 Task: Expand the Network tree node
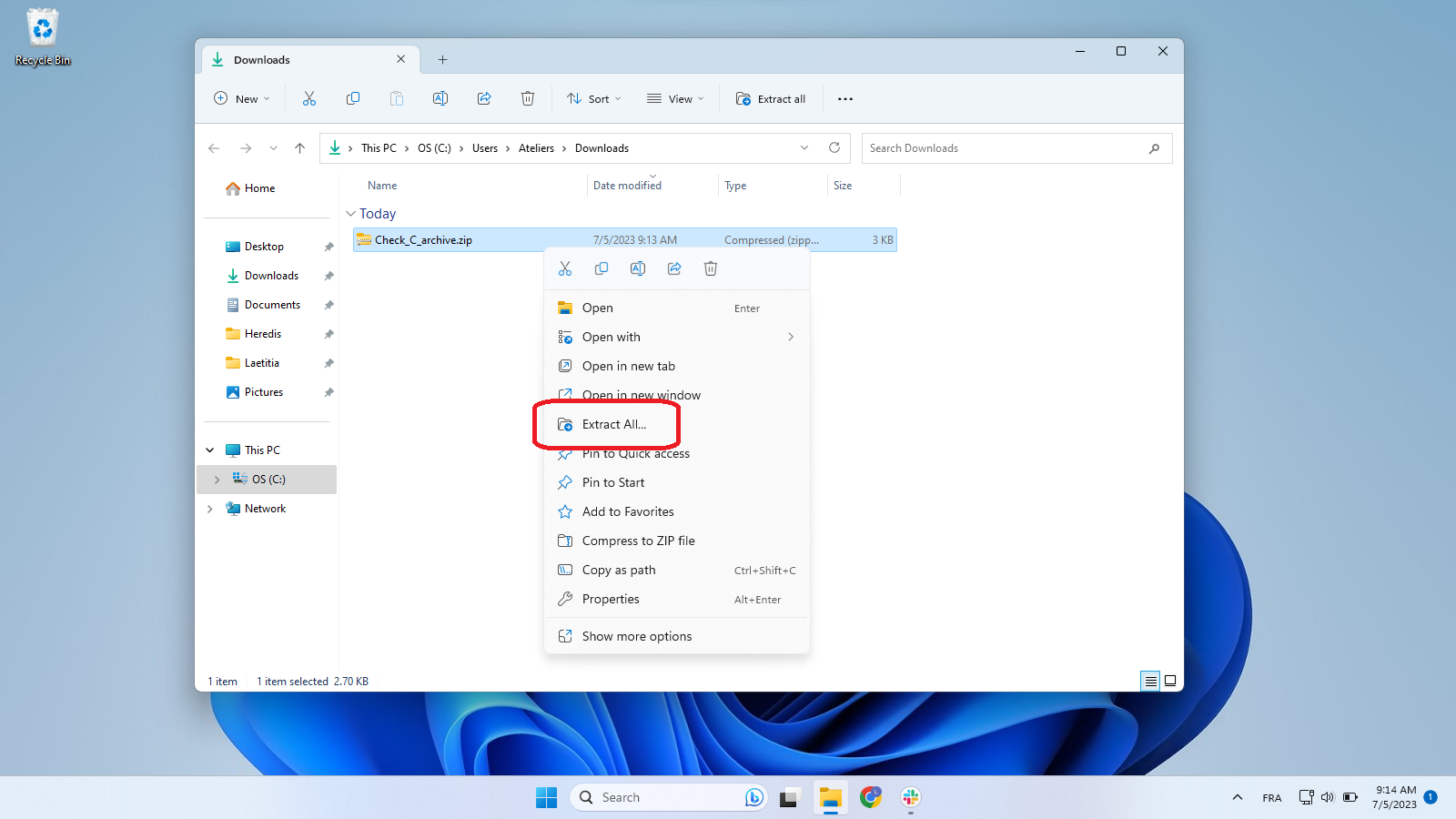[x=210, y=509]
